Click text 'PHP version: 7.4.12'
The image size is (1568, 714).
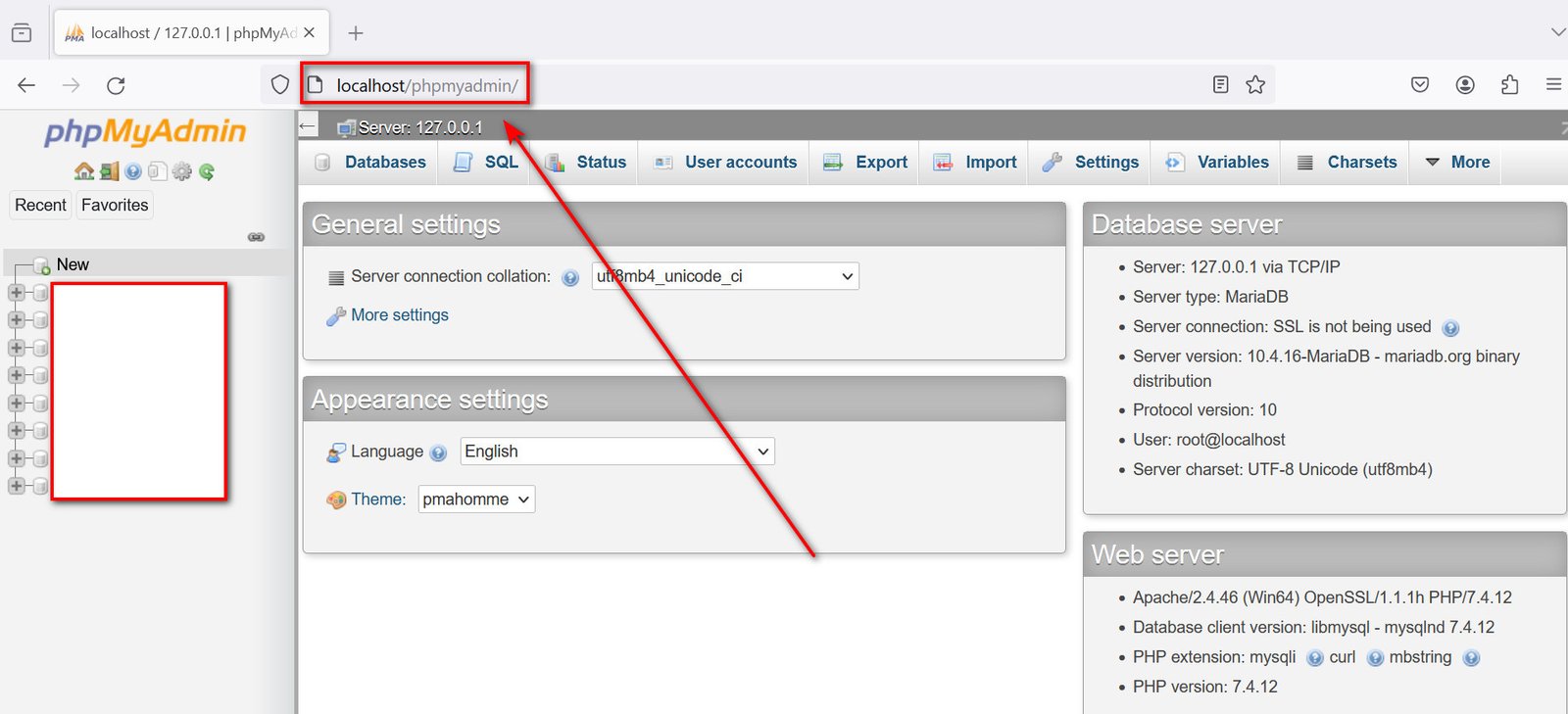pyautogui.click(x=1205, y=687)
